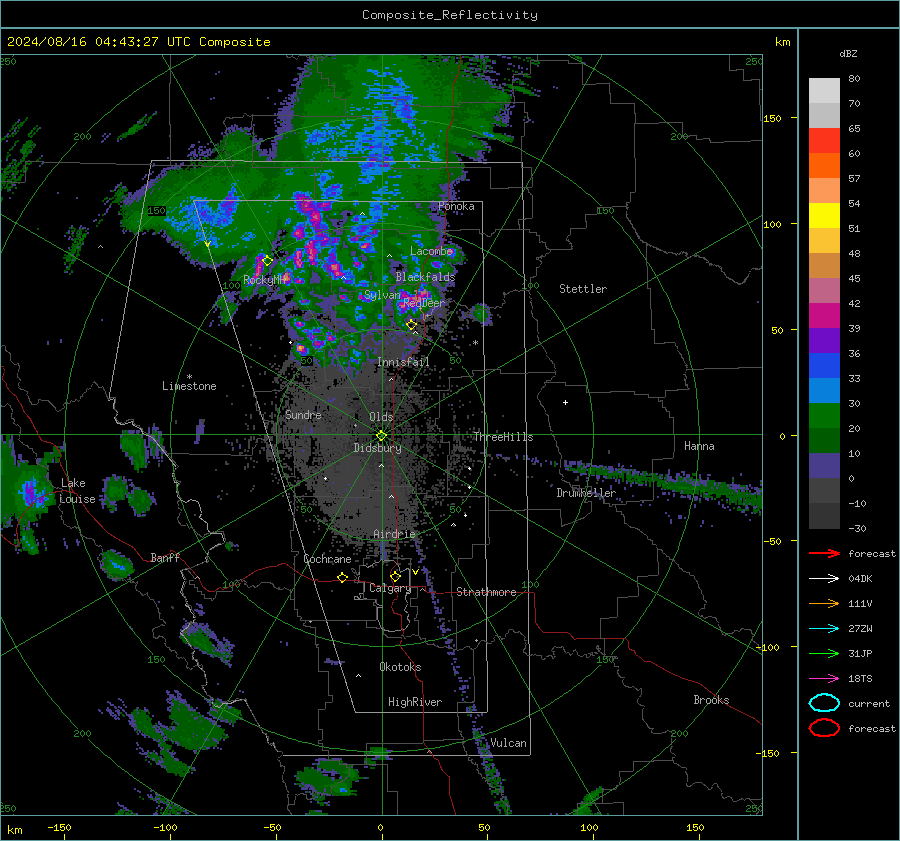Click the Stettler city label

pyautogui.click(x=583, y=289)
